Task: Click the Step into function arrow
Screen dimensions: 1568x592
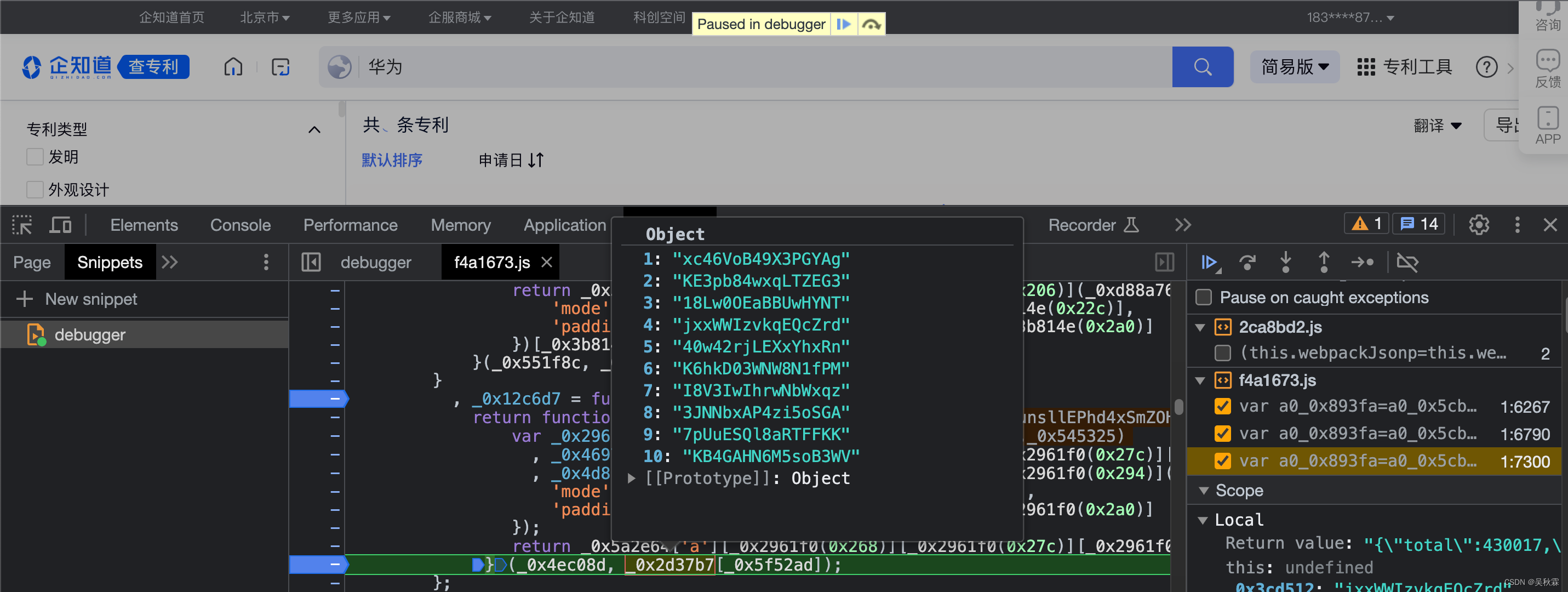Action: pos(1285,263)
